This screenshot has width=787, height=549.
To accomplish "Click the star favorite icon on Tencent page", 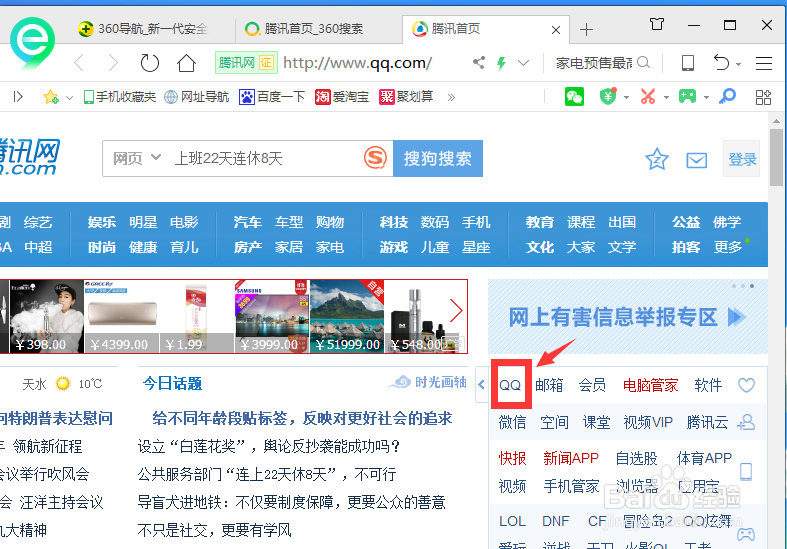I will (x=657, y=160).
